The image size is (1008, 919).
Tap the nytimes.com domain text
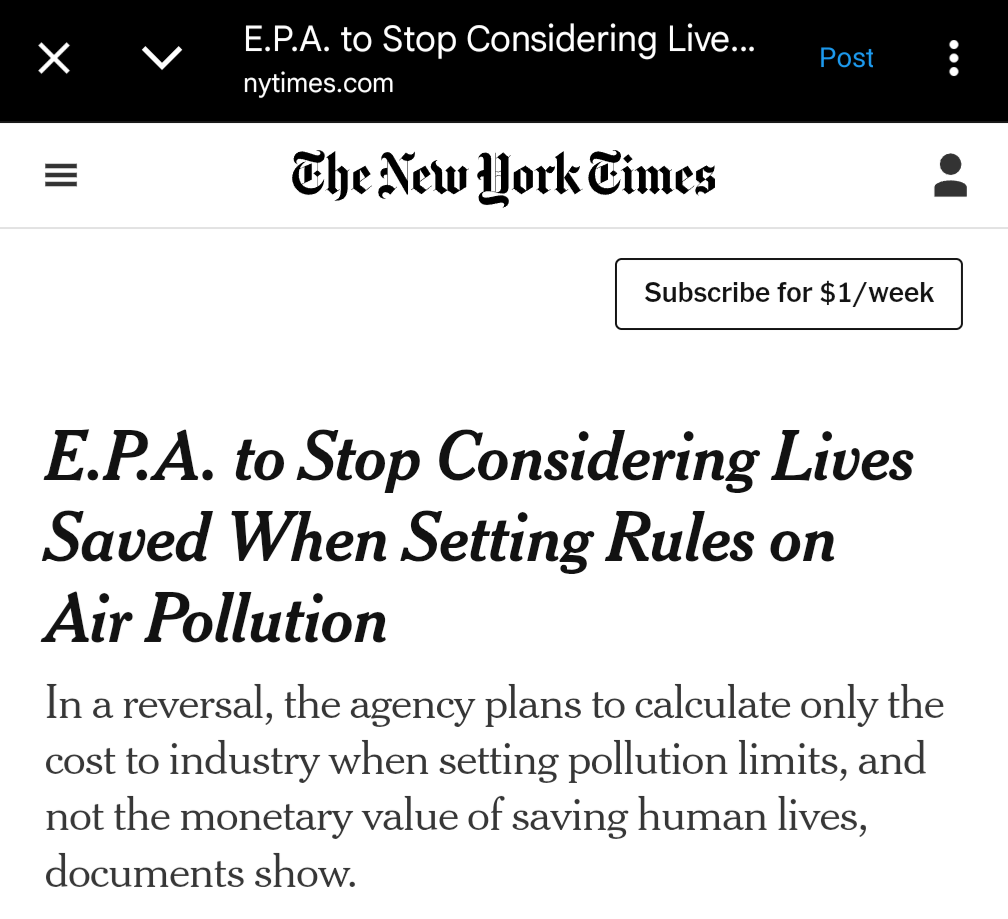tap(318, 84)
